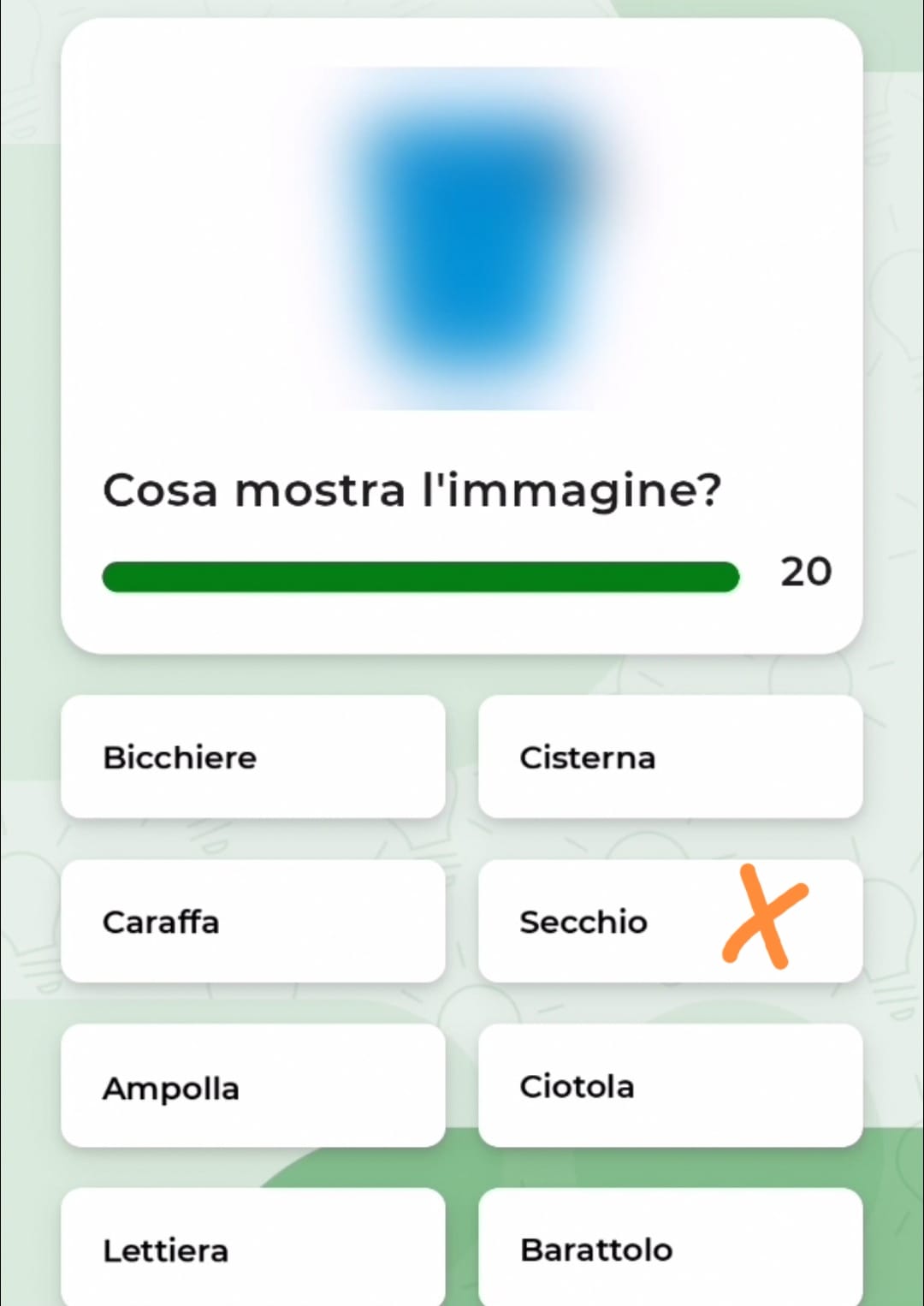Tap the orange X mark on Secchio

pyautogui.click(x=764, y=917)
